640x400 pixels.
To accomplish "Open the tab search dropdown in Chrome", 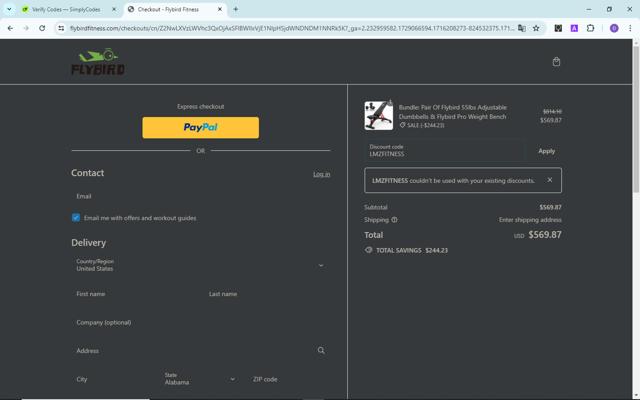I will pyautogui.click(x=9, y=9).
